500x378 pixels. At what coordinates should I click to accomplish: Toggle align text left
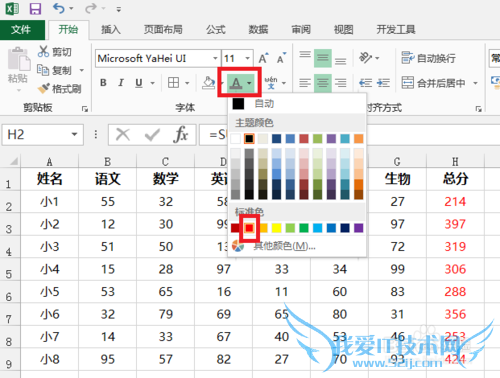[305, 82]
